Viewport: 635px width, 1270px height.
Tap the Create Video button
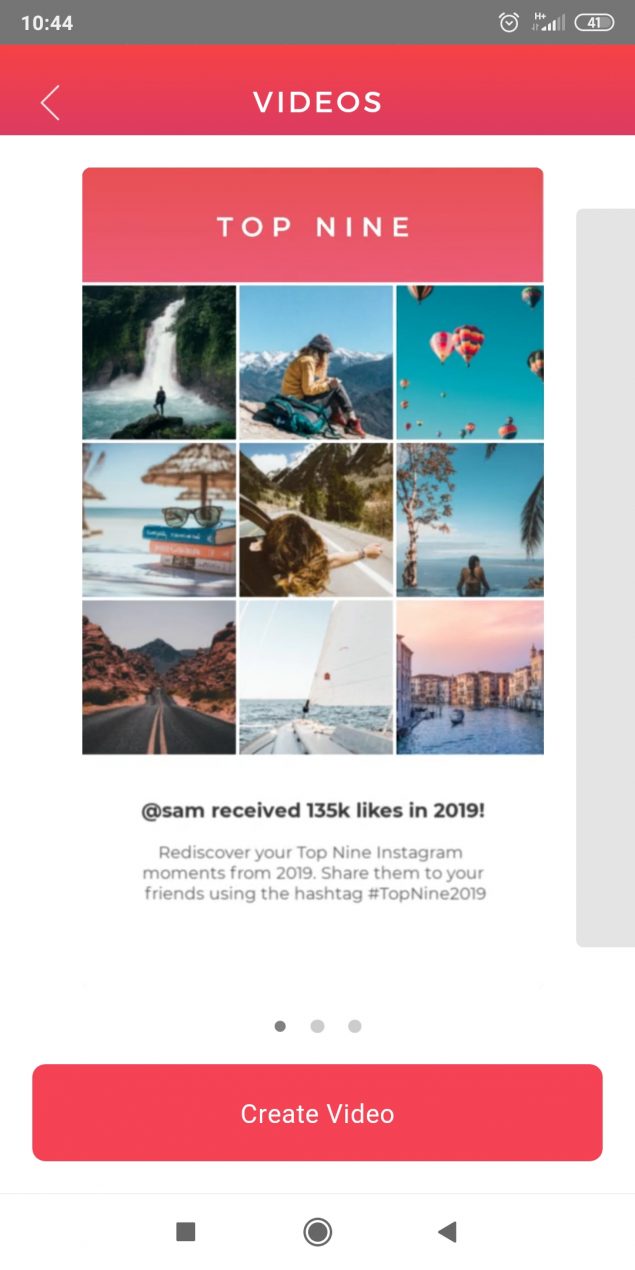[x=317, y=1113]
